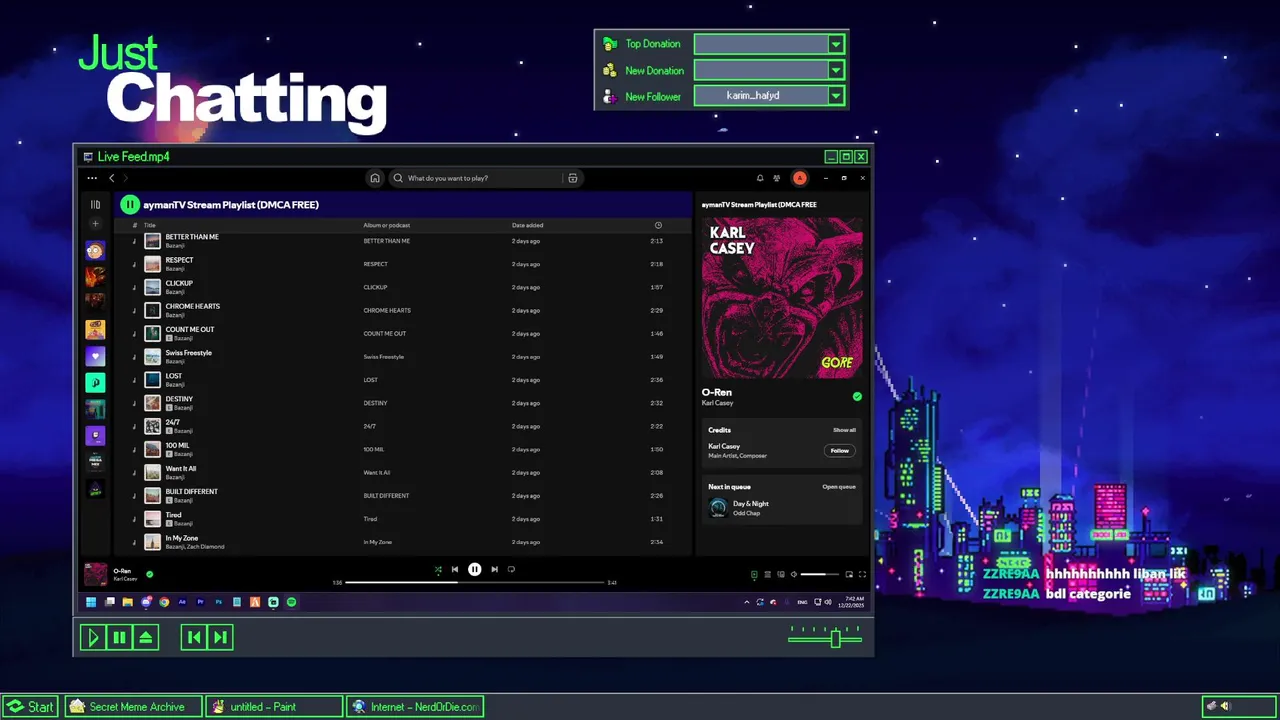Click the Browse icon in search bar
1280x720 pixels.
[x=573, y=178]
